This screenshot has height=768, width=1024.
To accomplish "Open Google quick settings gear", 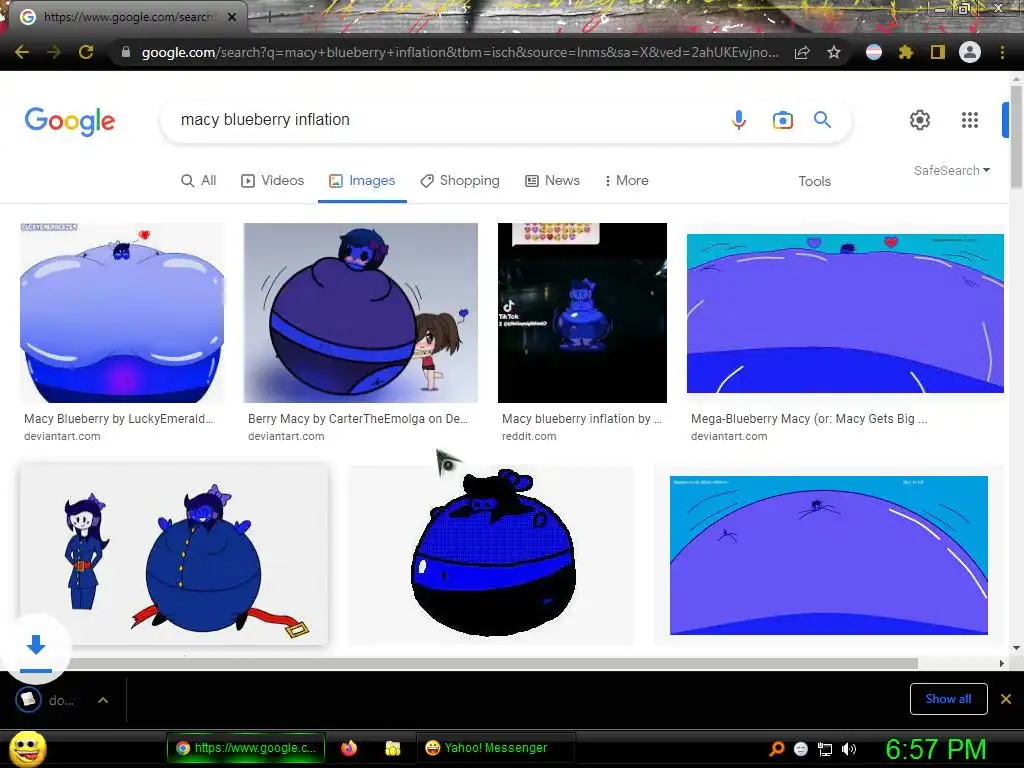I will pyautogui.click(x=920, y=120).
